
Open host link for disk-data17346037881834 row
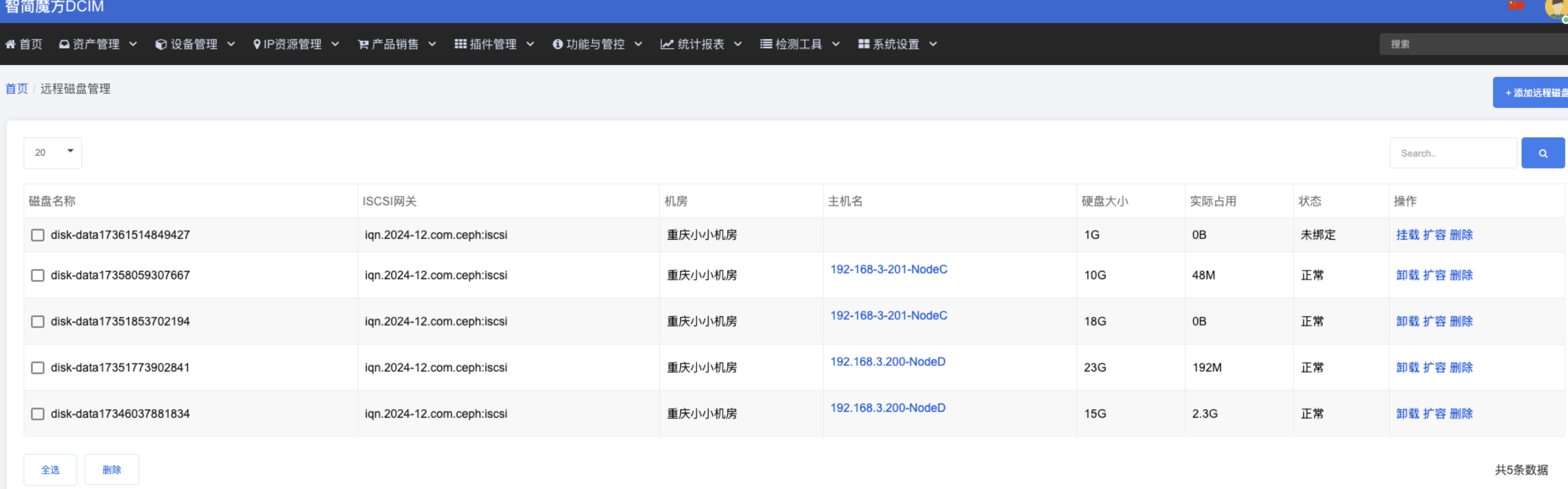888,408
